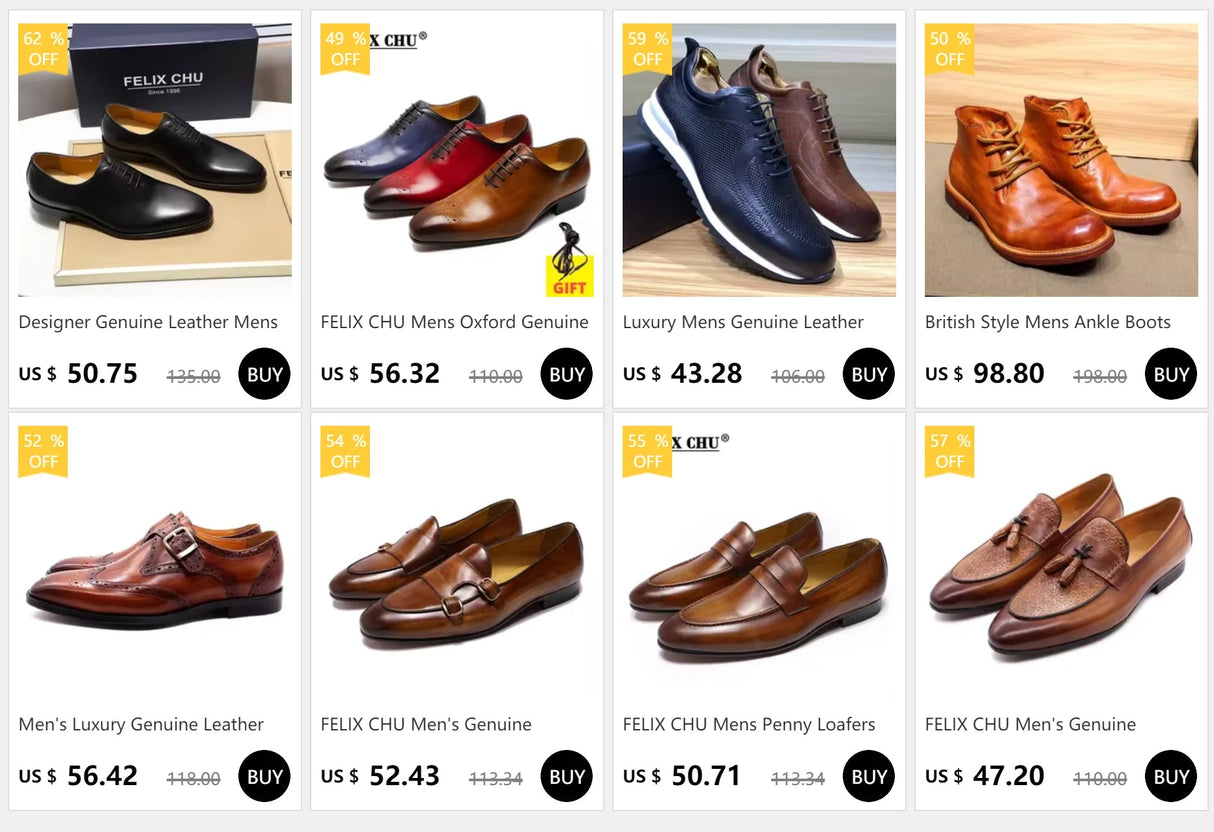
Task: Open the British Style Mens Ankle Boots listing
Action: click(1050, 322)
